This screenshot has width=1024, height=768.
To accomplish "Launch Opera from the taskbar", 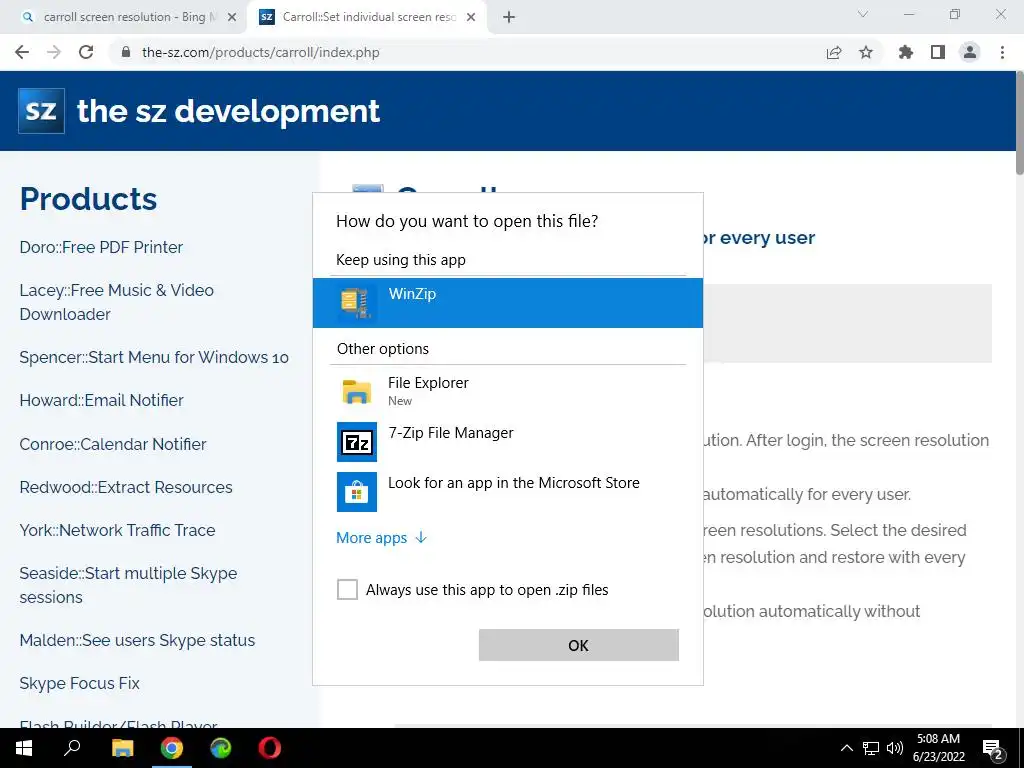I will [270, 748].
